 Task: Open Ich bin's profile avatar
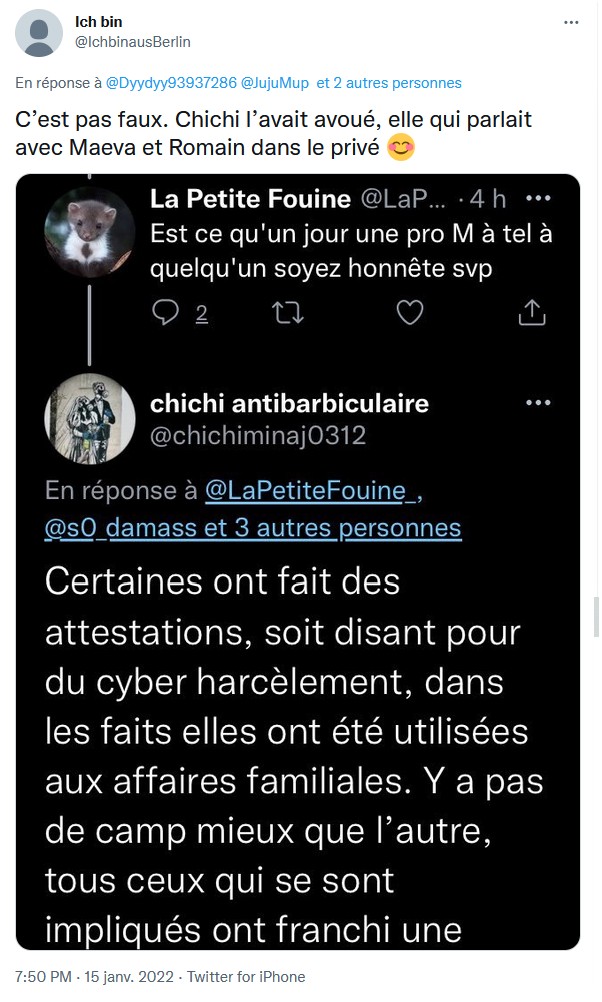pyautogui.click(x=39, y=33)
